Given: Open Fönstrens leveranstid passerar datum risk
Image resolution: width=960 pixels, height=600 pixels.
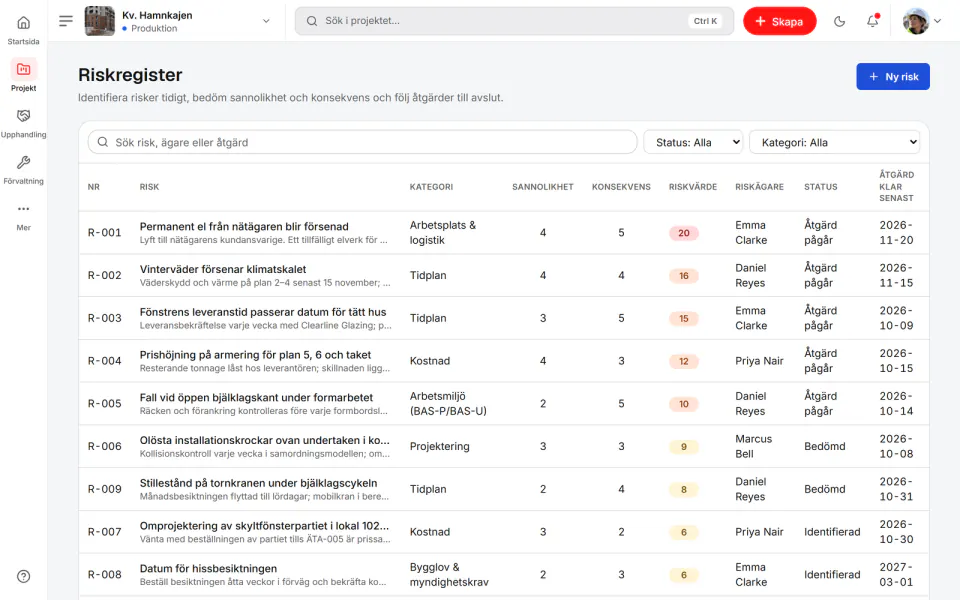Looking at the screenshot, I should coord(263,312).
